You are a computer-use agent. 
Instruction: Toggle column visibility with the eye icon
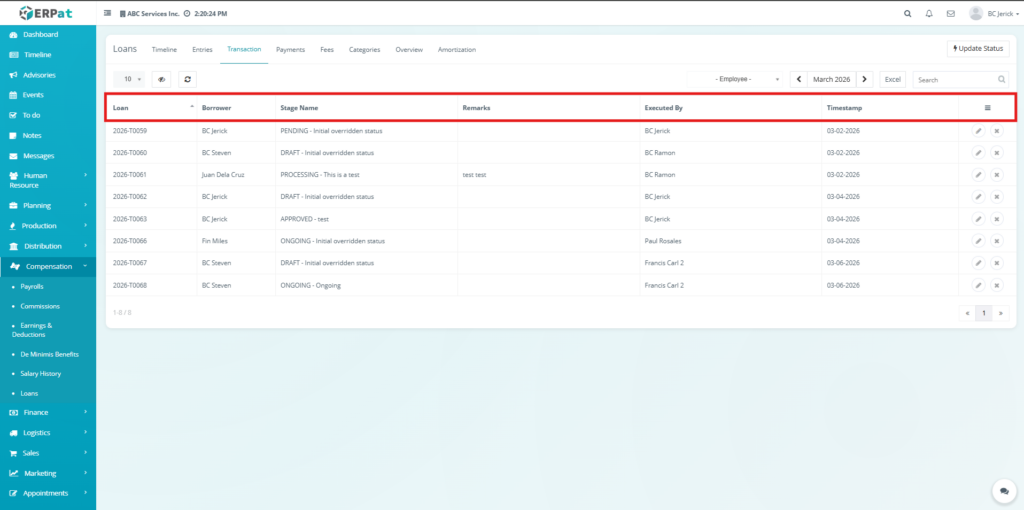(x=162, y=79)
